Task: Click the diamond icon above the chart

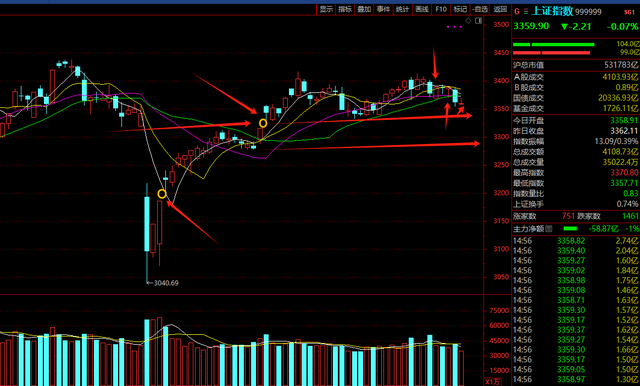Action: pos(469,20)
